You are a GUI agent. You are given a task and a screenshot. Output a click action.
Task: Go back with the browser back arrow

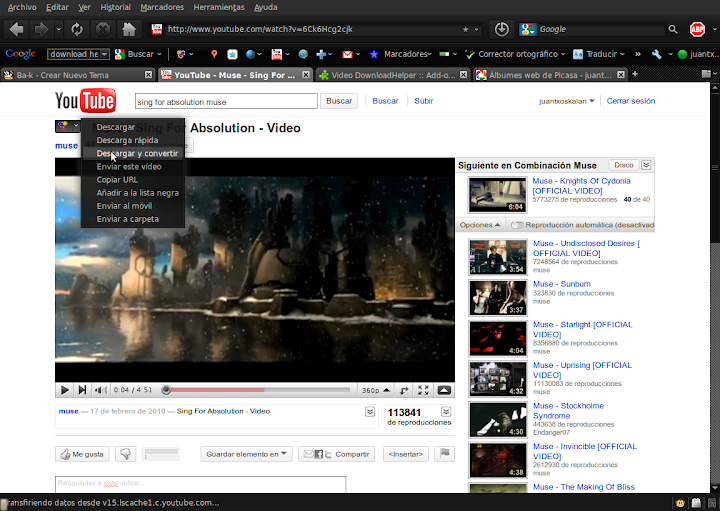point(16,29)
